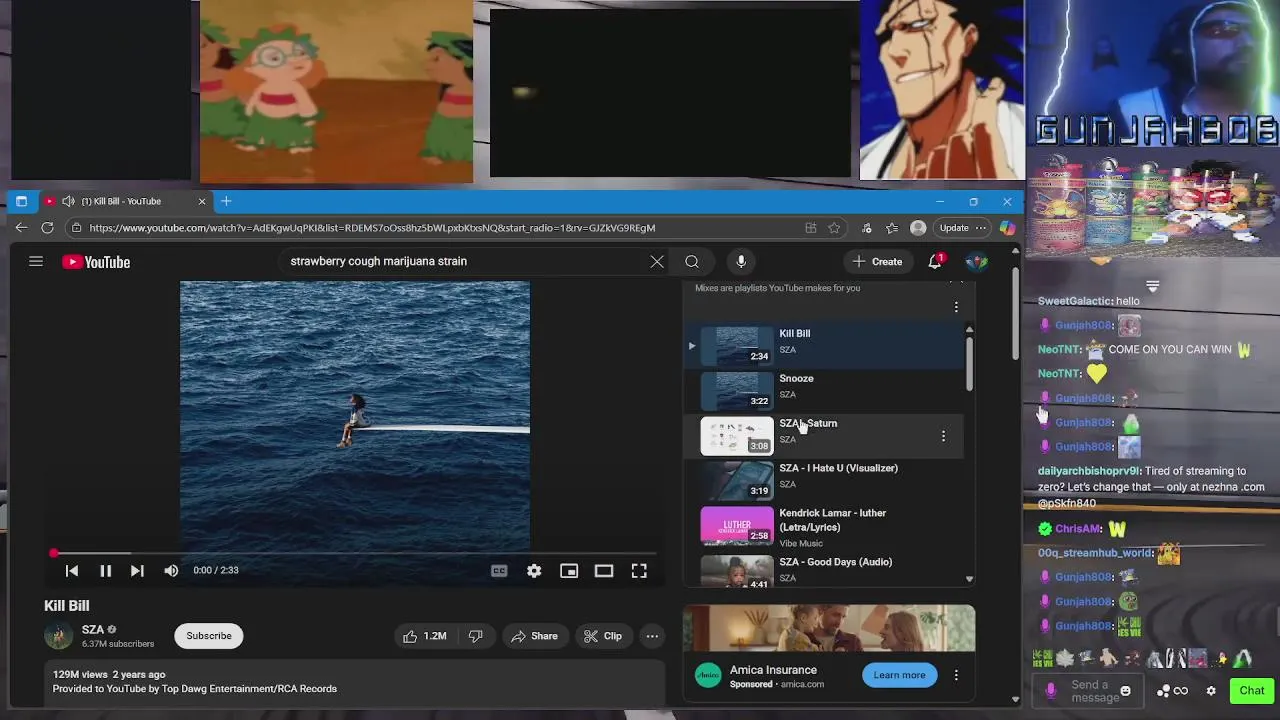Click the purple microphone in chat box
This screenshot has width=1280, height=720.
pos(1050,691)
